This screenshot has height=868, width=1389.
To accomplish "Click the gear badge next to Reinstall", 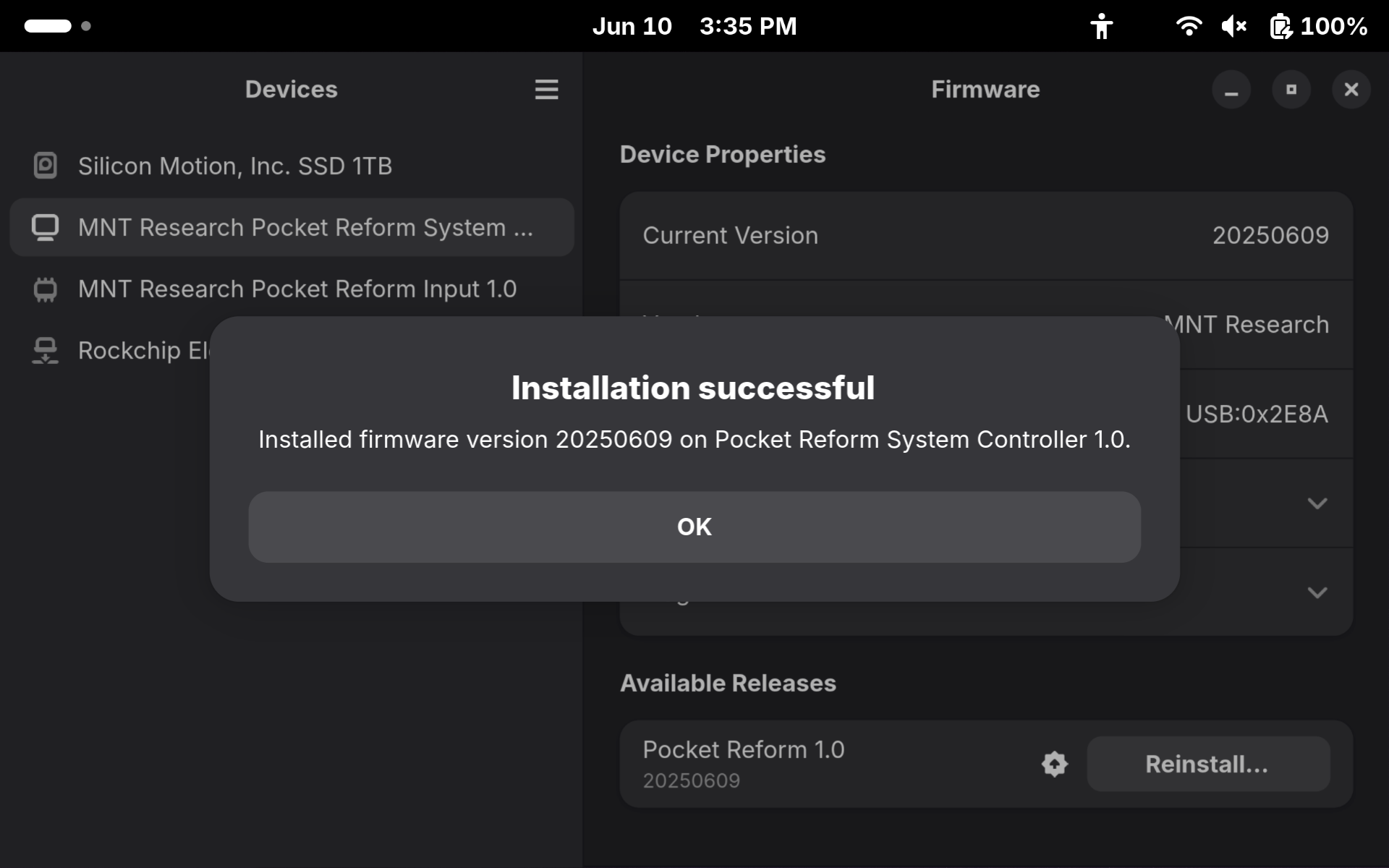I will pyautogui.click(x=1054, y=764).
